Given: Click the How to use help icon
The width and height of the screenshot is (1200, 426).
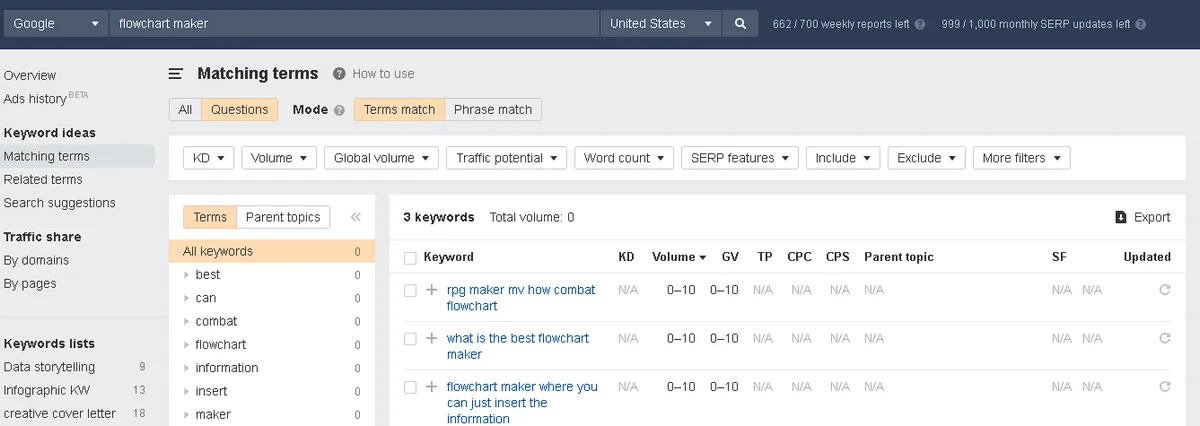Looking at the screenshot, I should click(x=339, y=74).
